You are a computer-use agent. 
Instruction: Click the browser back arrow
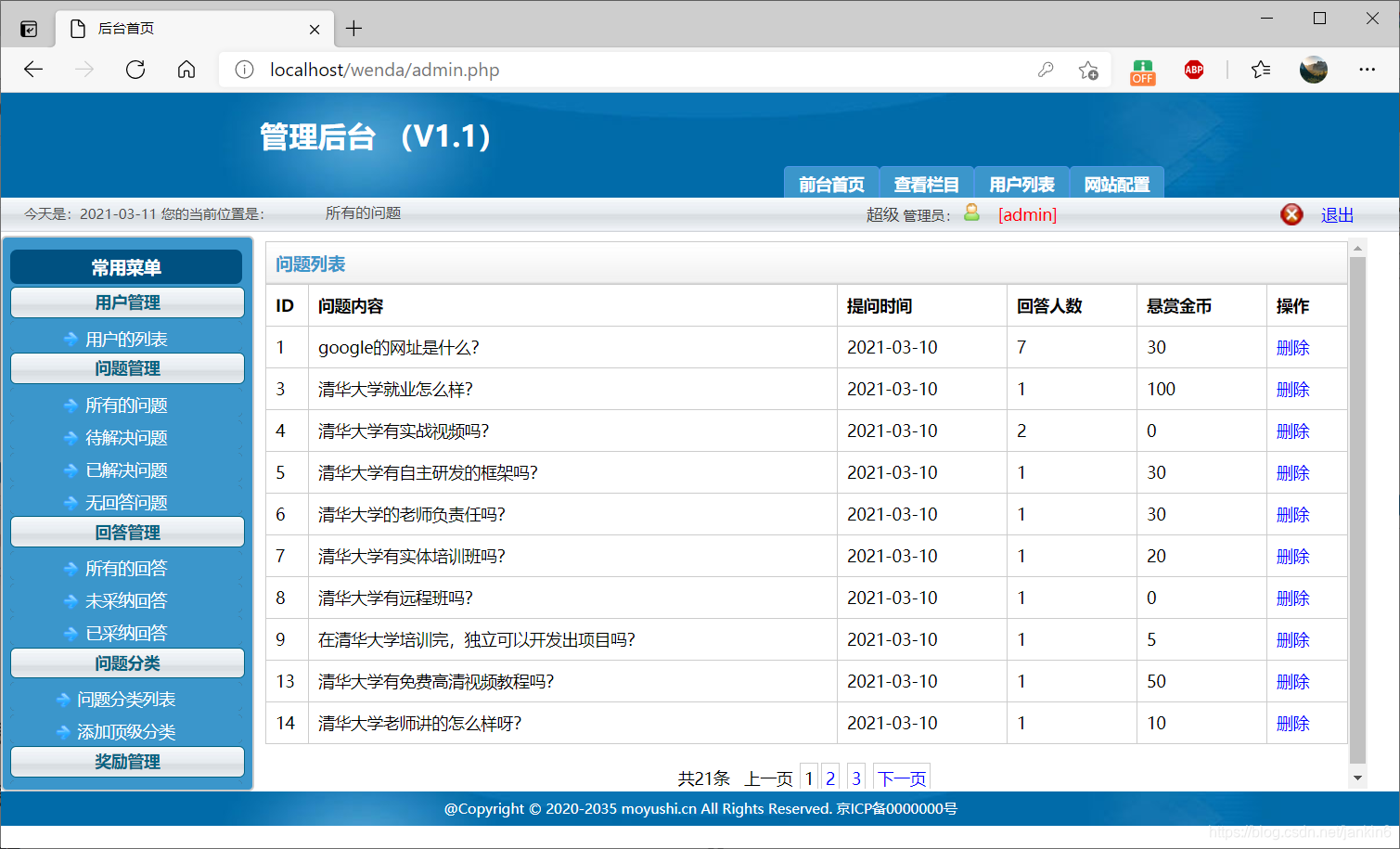[x=33, y=70]
